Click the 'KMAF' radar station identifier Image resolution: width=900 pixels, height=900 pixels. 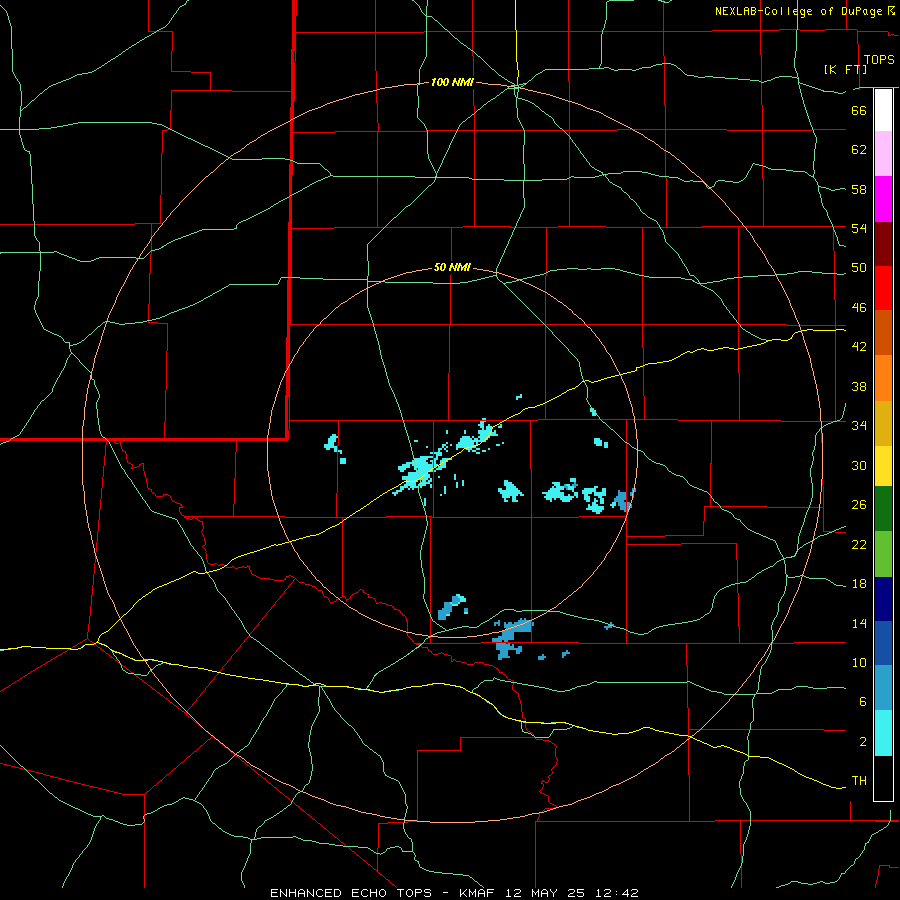click(479, 893)
